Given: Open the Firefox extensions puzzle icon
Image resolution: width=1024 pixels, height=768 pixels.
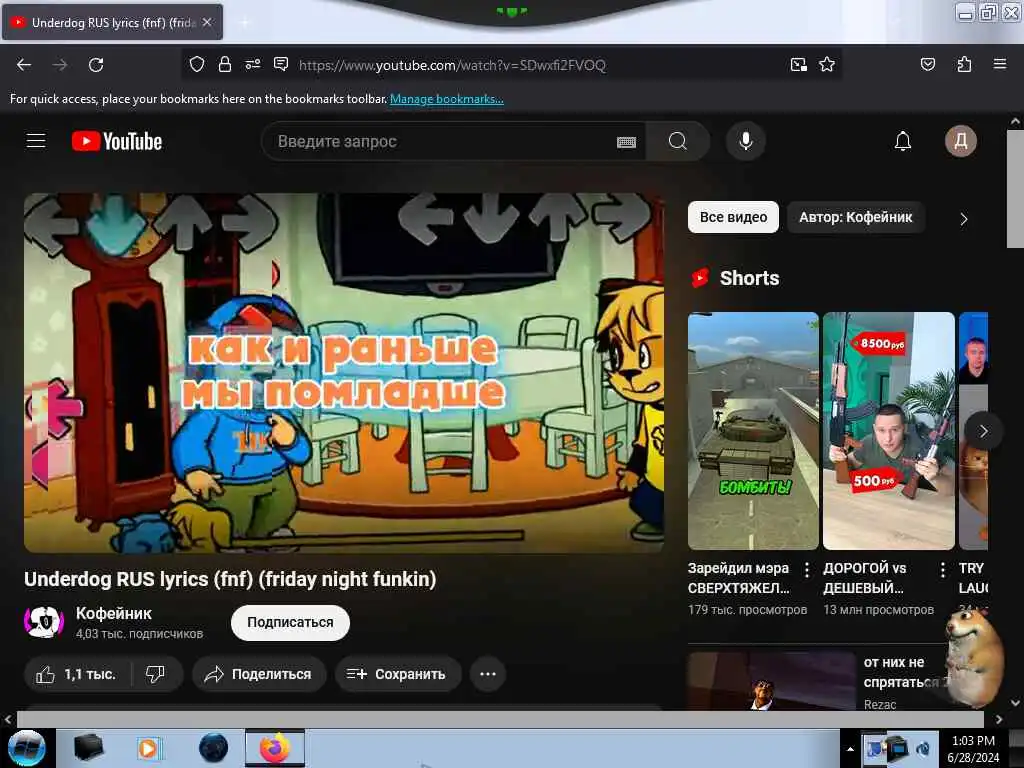Looking at the screenshot, I should point(964,64).
